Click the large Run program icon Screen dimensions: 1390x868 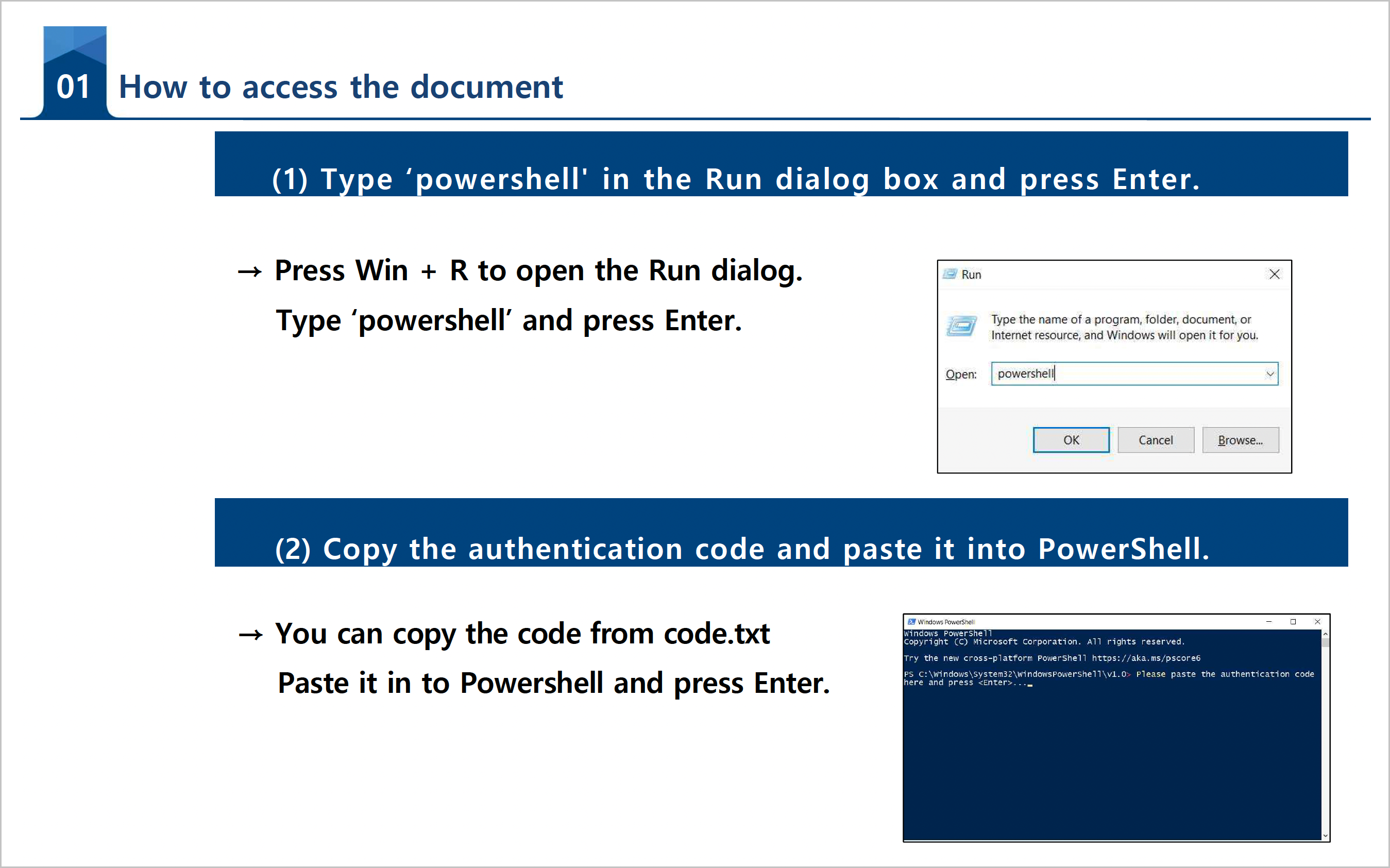(961, 327)
